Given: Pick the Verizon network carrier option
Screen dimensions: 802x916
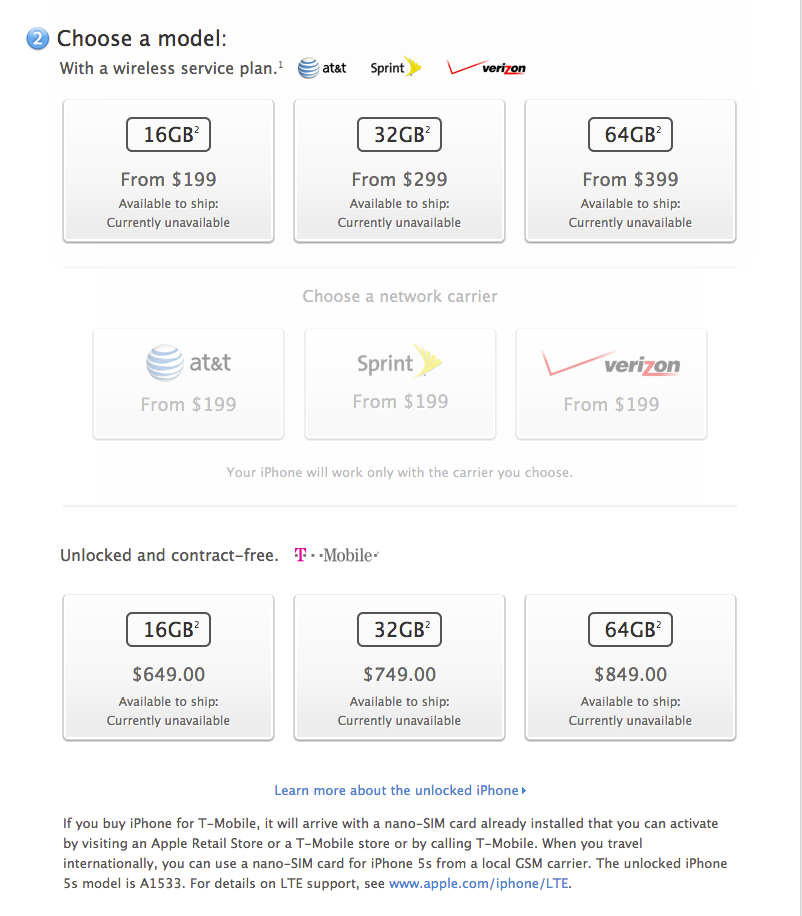Looking at the screenshot, I should (611, 384).
